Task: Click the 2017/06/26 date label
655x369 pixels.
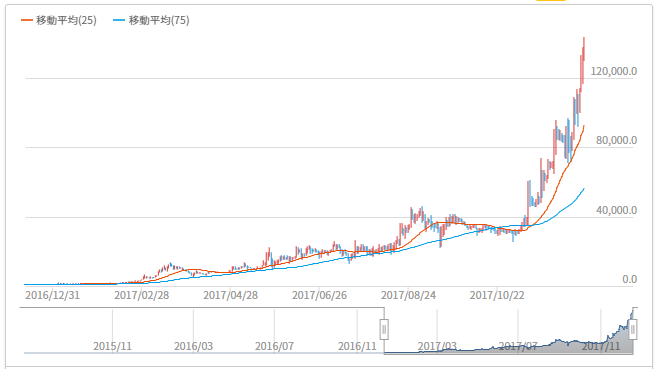Action: [319, 295]
